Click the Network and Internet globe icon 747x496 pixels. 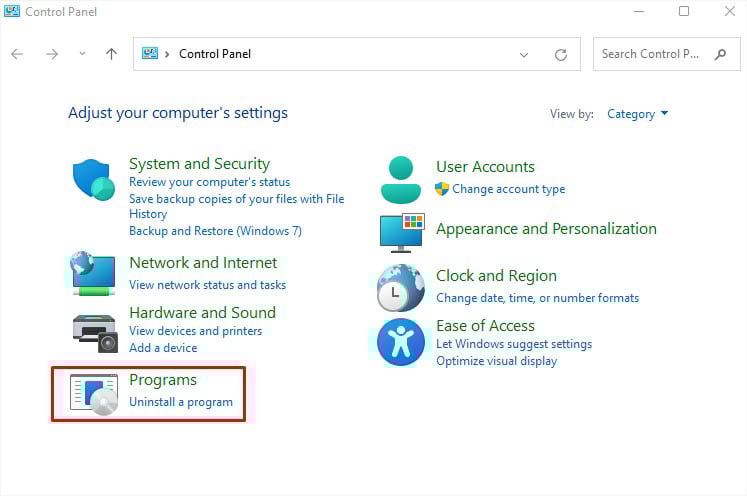(93, 273)
